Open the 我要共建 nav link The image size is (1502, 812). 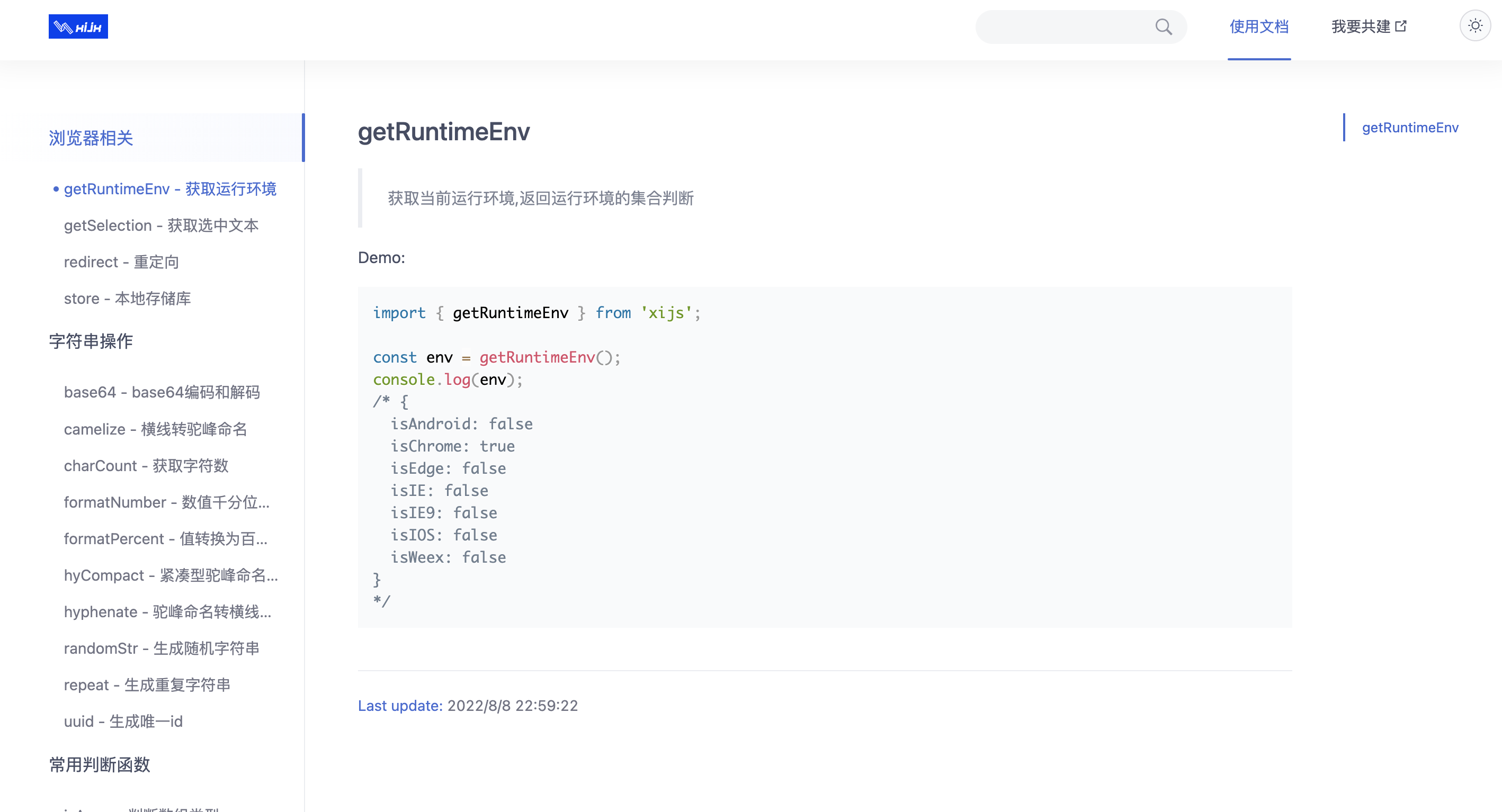[1360, 27]
